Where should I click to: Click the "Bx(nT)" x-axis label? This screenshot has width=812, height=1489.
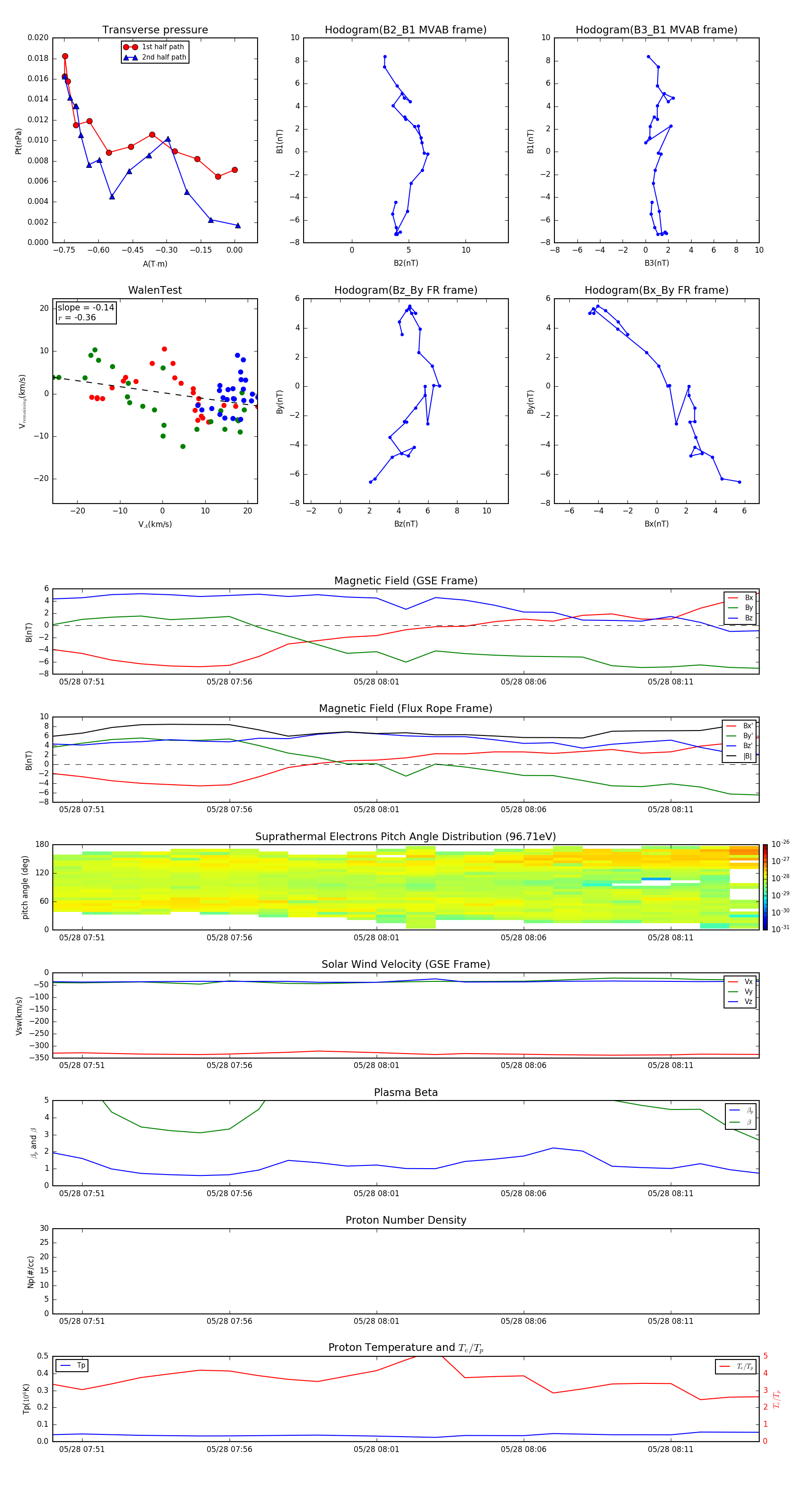(656, 524)
